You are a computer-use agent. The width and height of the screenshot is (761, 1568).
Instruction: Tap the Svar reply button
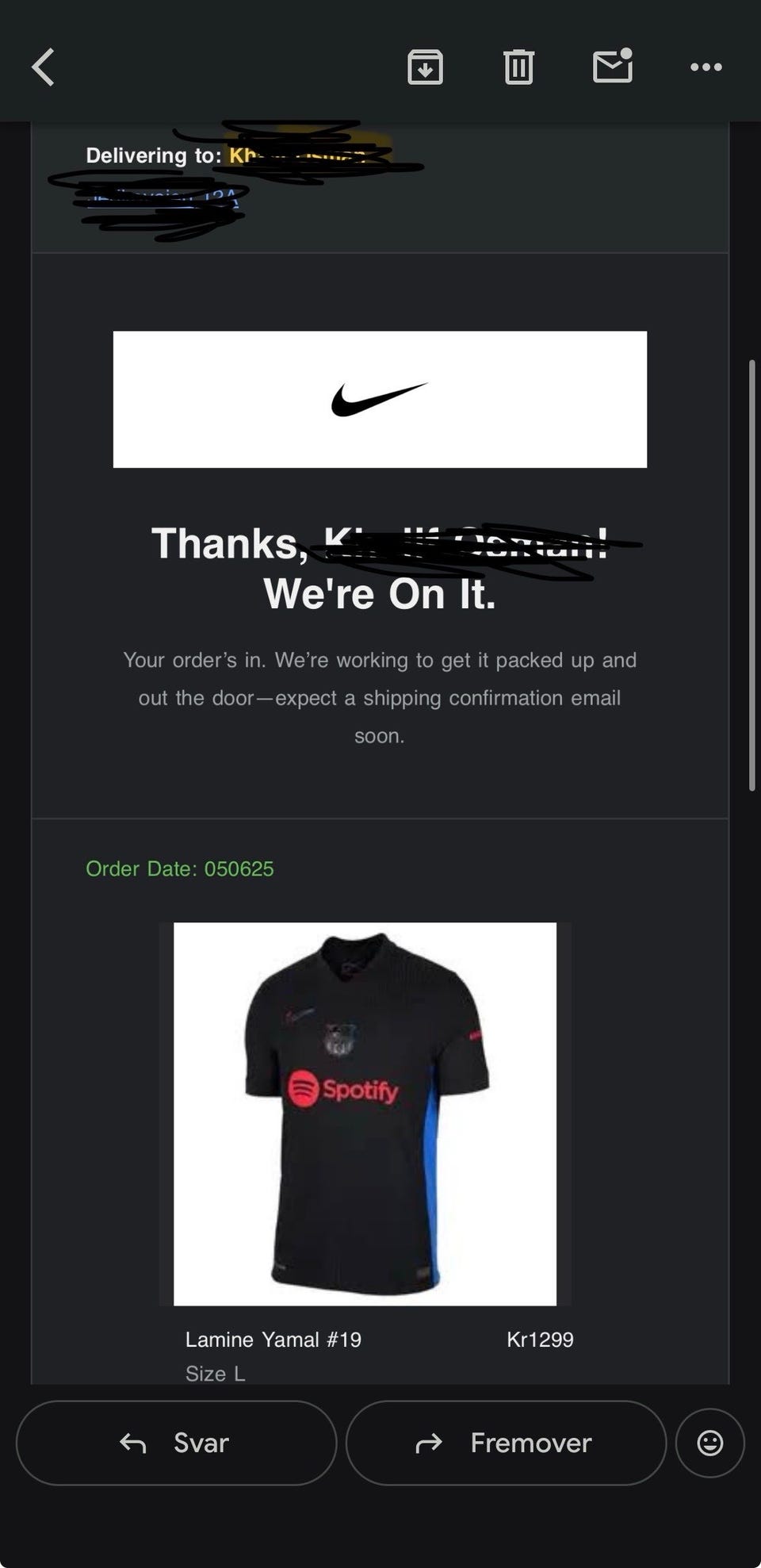click(x=176, y=1443)
